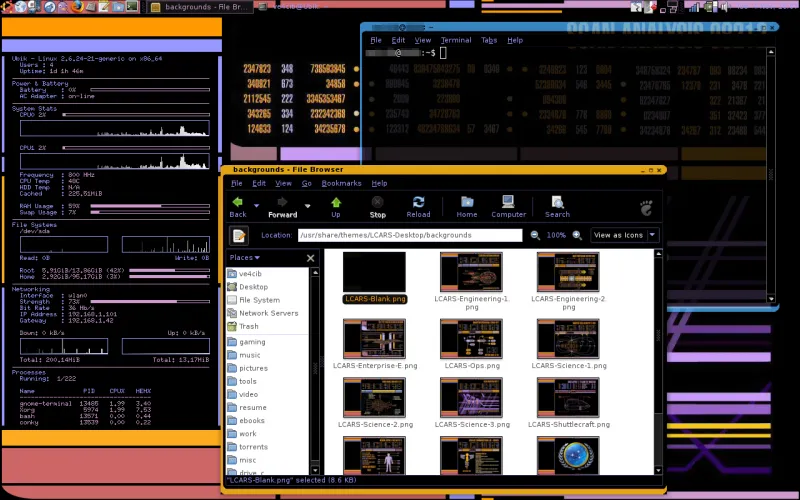Screen dimensions: 800x500
Task: Launch Firefox from the top panel
Action: click(x=78, y=7)
